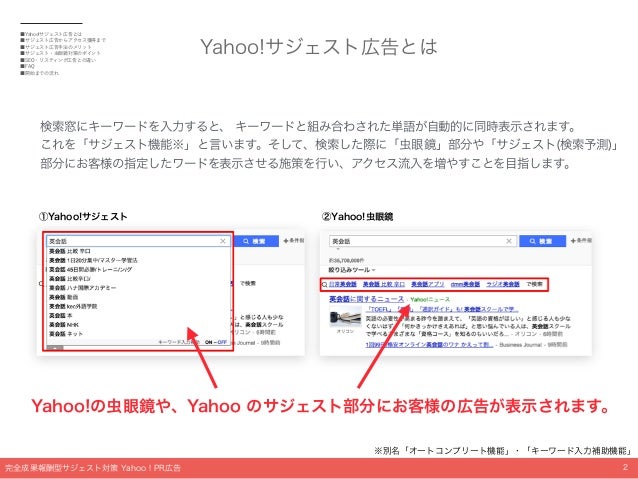Screen dimensions: 638x479
Task: Select the ■SEO・リスティング広告との違い outline item
Action: (x=58, y=60)
